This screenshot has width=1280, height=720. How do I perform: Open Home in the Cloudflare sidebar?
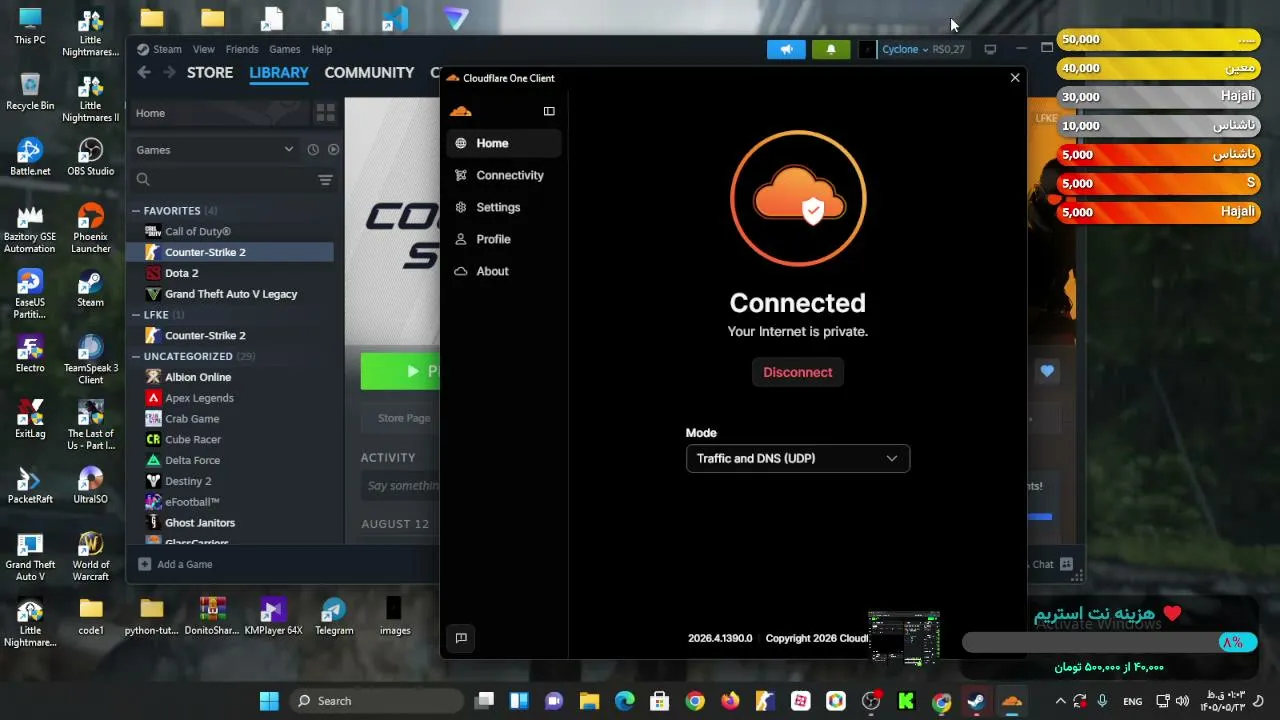point(504,143)
